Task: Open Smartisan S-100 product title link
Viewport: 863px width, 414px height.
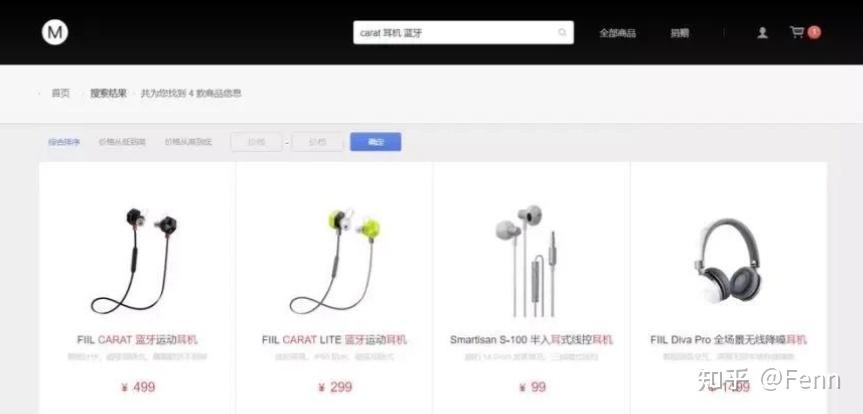Action: [531, 340]
